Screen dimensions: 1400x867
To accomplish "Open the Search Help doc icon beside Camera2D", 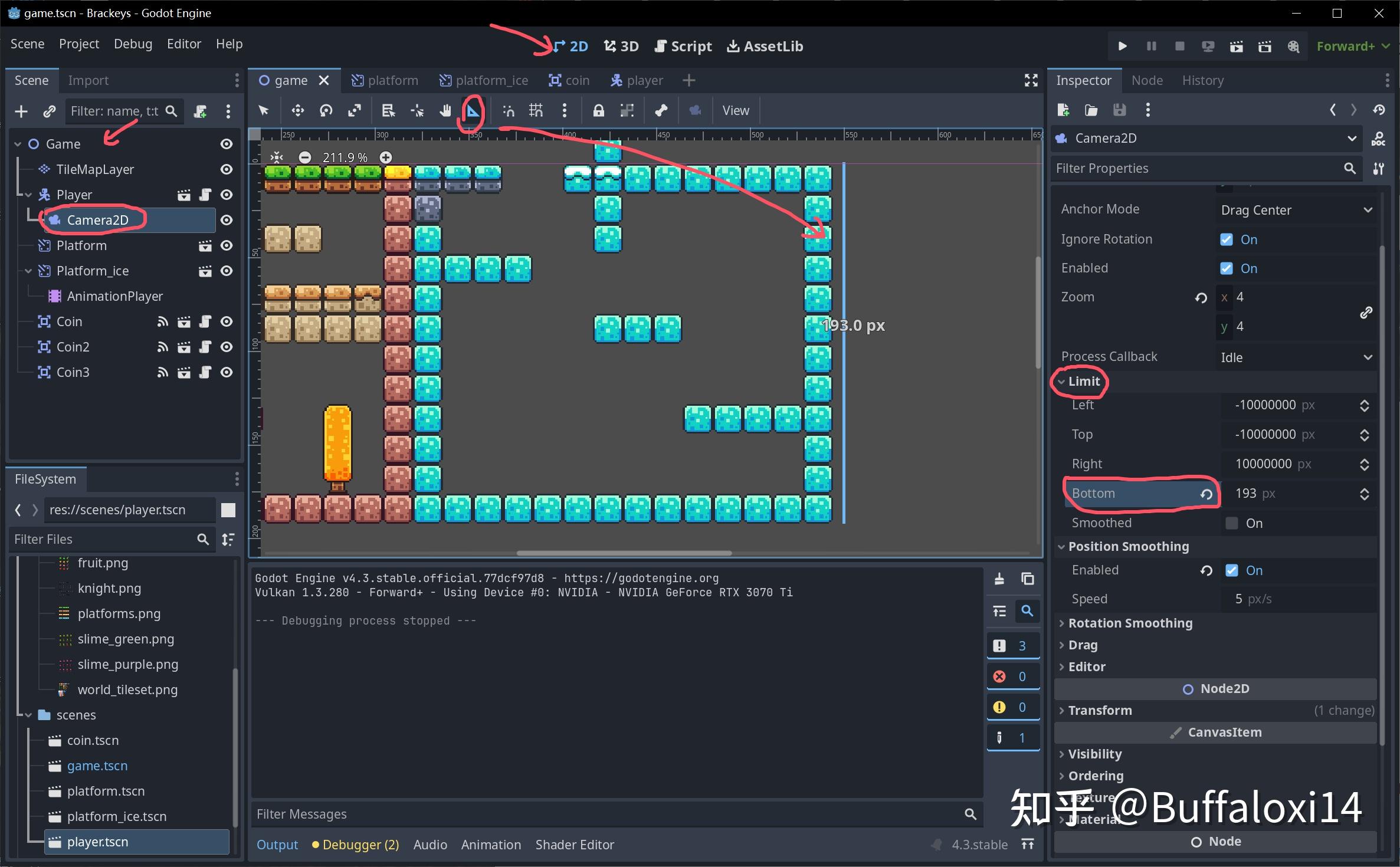I will pyautogui.click(x=1379, y=139).
